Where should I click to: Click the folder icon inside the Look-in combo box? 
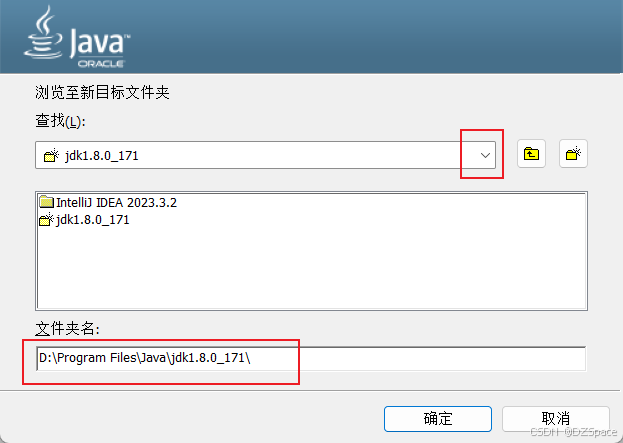tap(51, 155)
